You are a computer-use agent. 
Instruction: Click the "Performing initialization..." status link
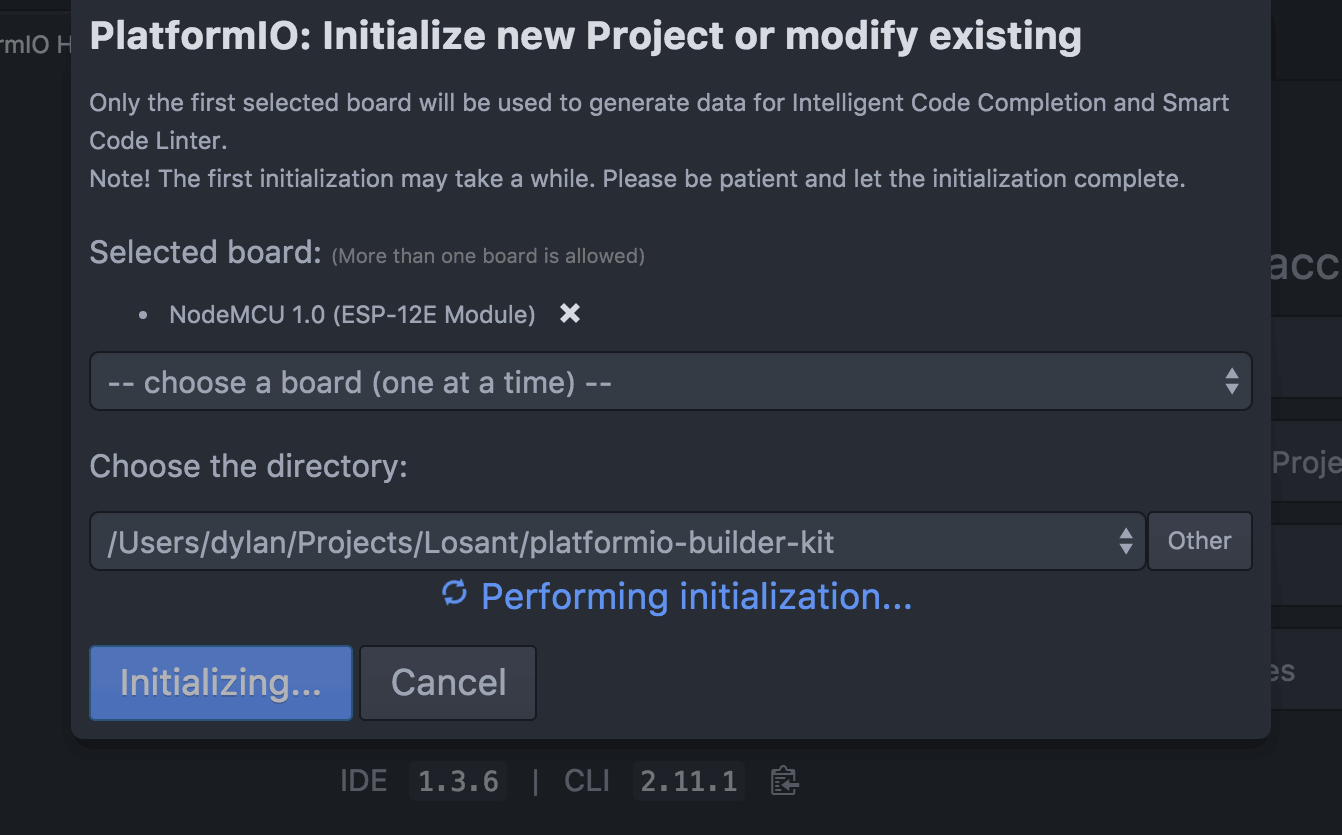pos(696,595)
